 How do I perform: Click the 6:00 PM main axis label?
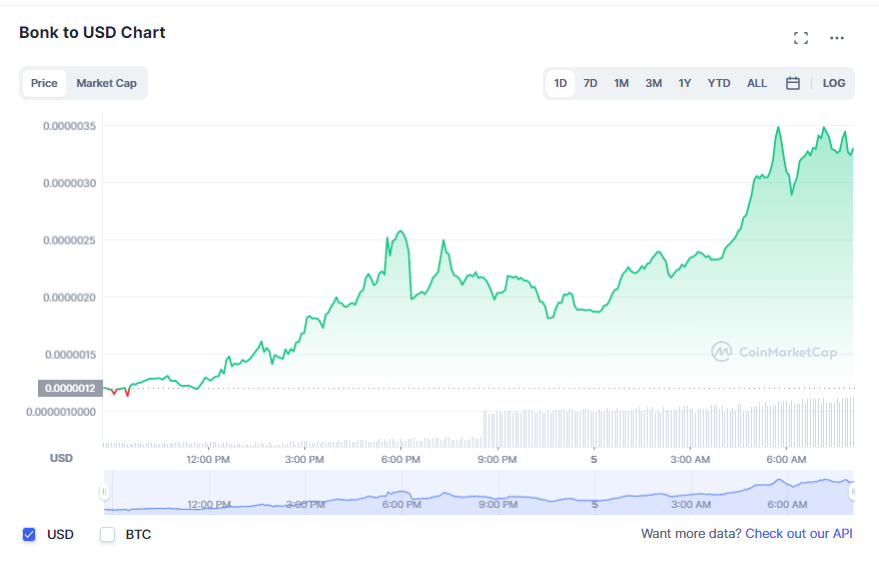click(401, 460)
